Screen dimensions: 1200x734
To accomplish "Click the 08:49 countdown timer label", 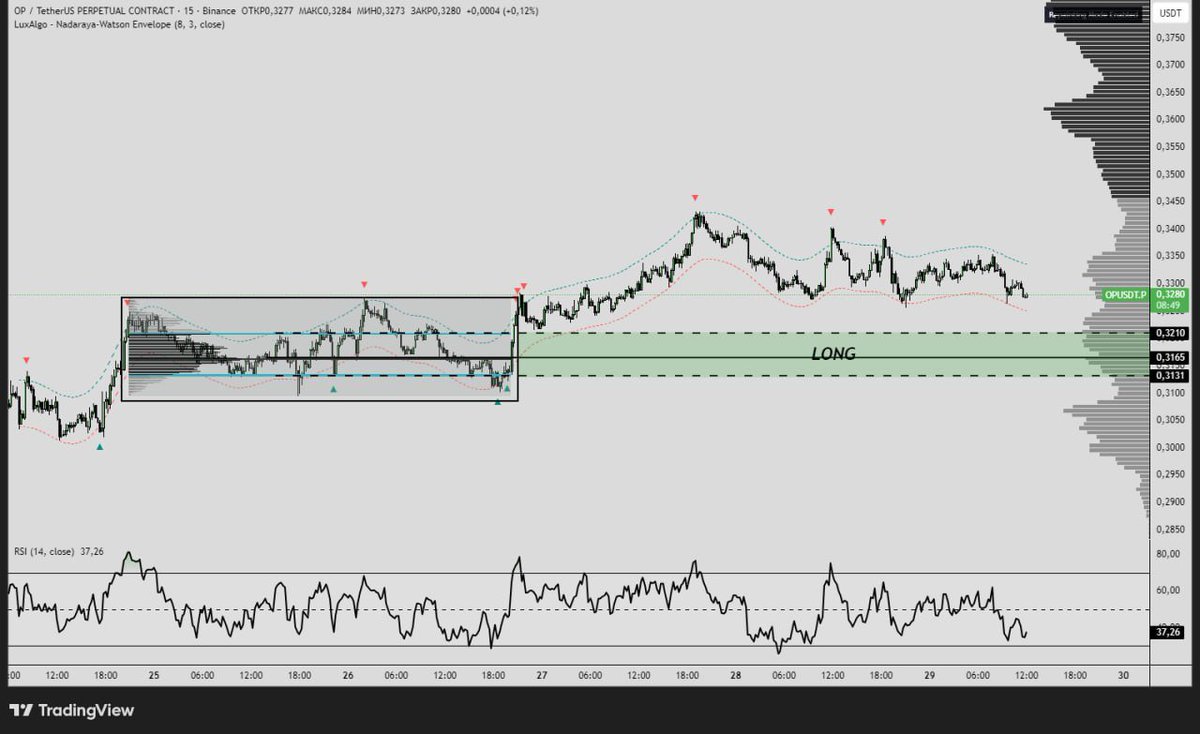I will [1166, 306].
